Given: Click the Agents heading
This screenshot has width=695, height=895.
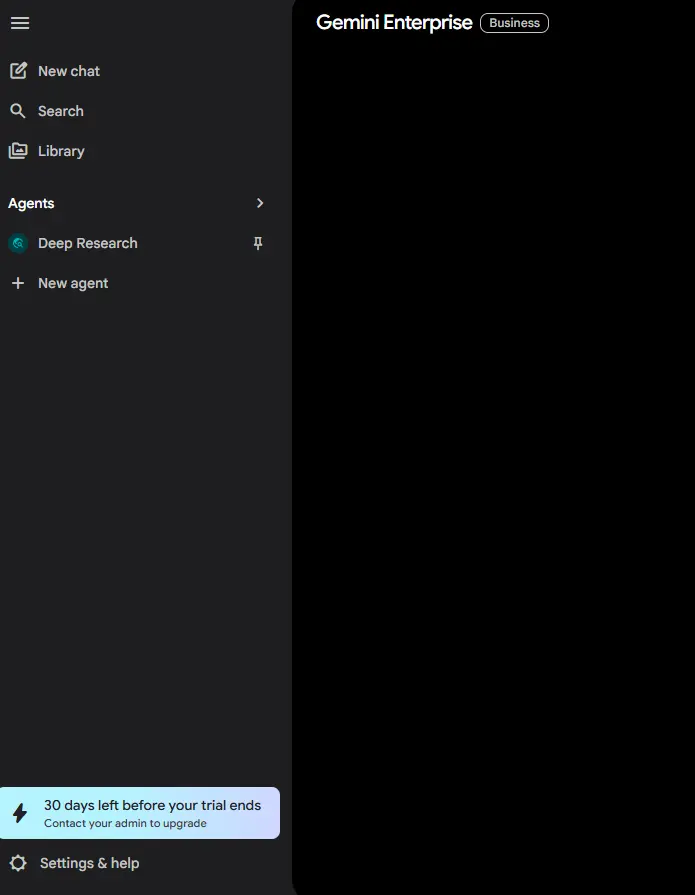Looking at the screenshot, I should pyautogui.click(x=31, y=203).
